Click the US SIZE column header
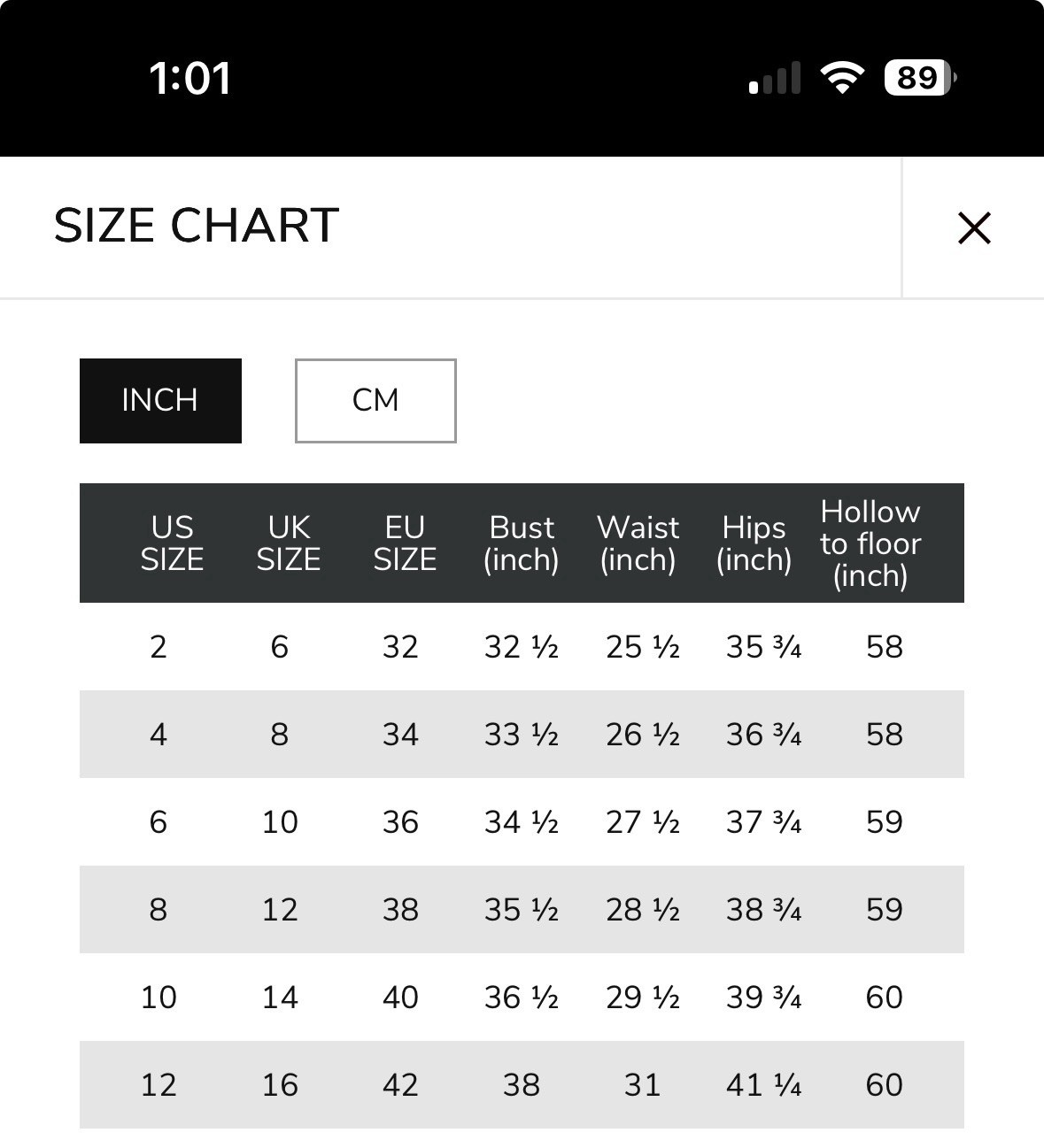1044x1148 pixels. tap(172, 543)
